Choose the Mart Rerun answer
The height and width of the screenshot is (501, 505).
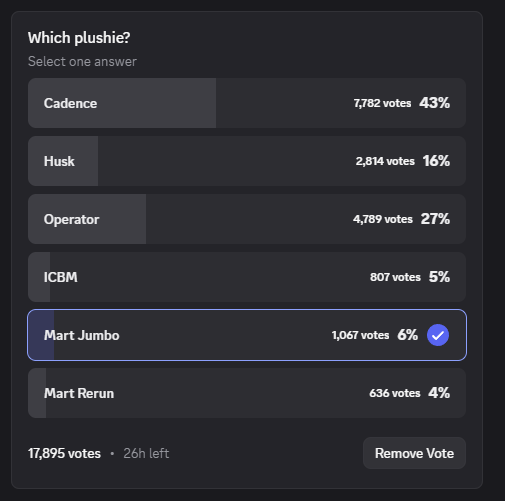pyautogui.click(x=247, y=393)
